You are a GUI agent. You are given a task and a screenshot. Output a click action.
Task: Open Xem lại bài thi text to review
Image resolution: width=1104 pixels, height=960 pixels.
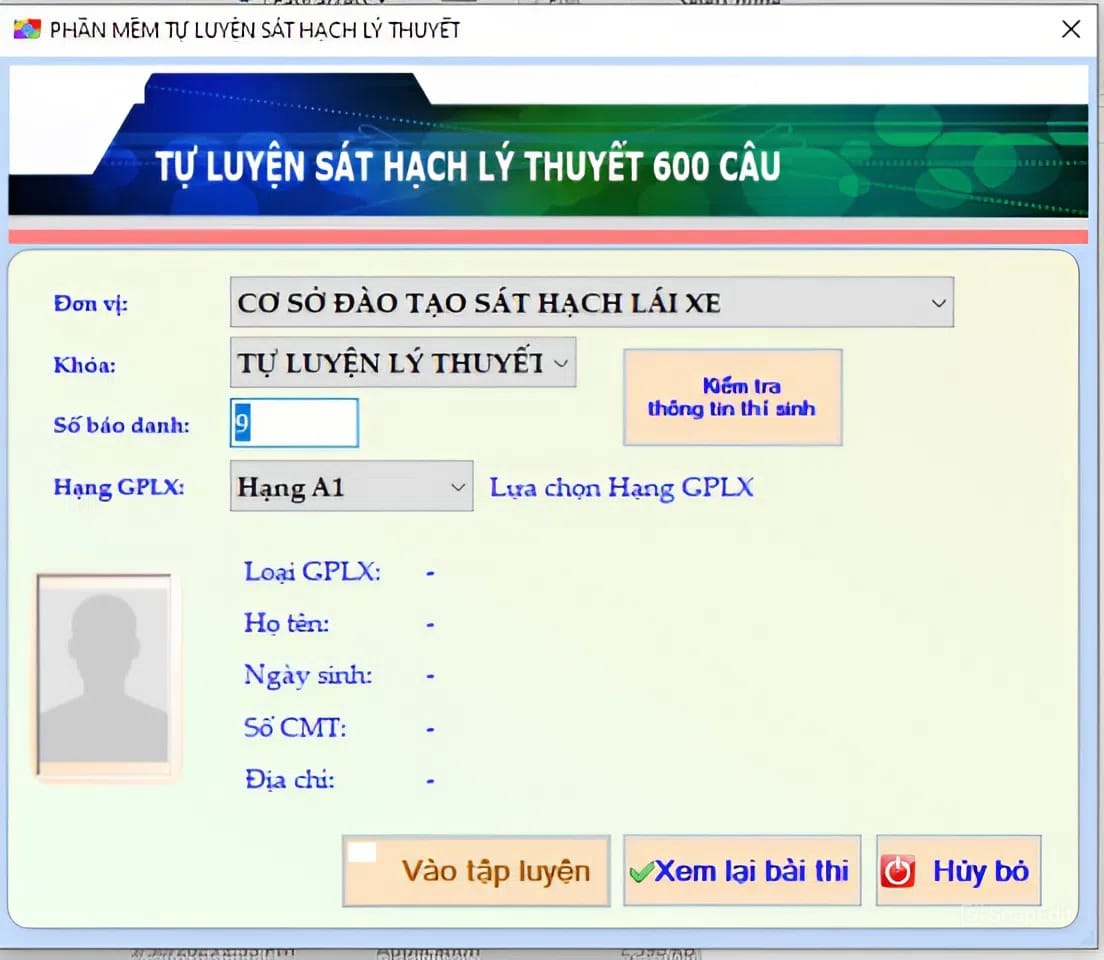pos(751,871)
